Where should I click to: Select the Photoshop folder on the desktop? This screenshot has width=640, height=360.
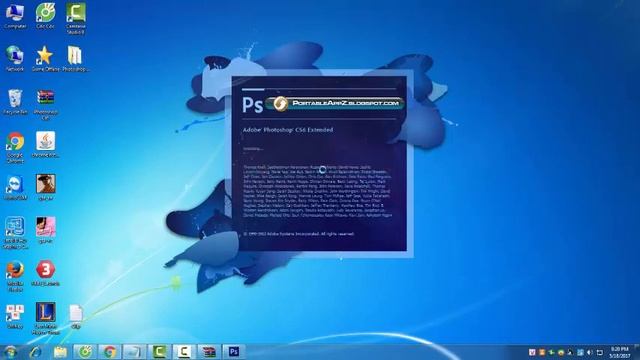76,59
